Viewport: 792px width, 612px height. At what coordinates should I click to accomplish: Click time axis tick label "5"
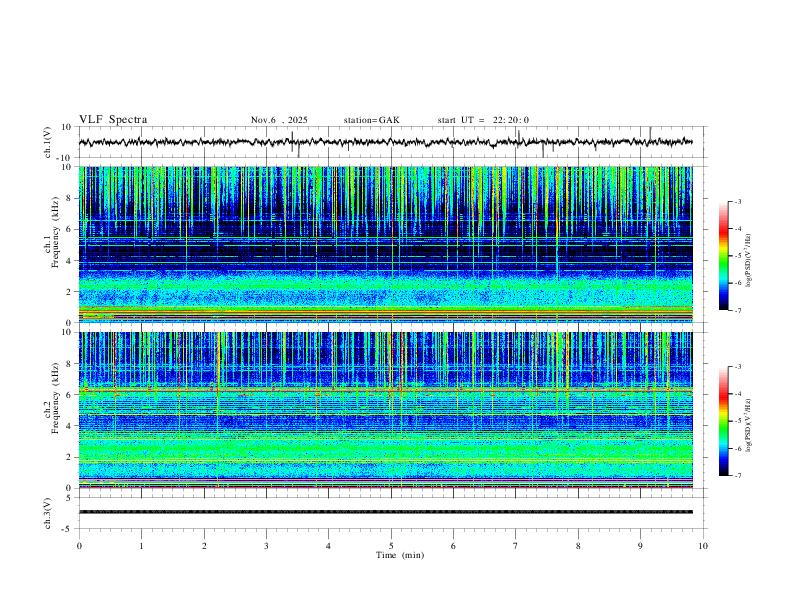(391, 546)
